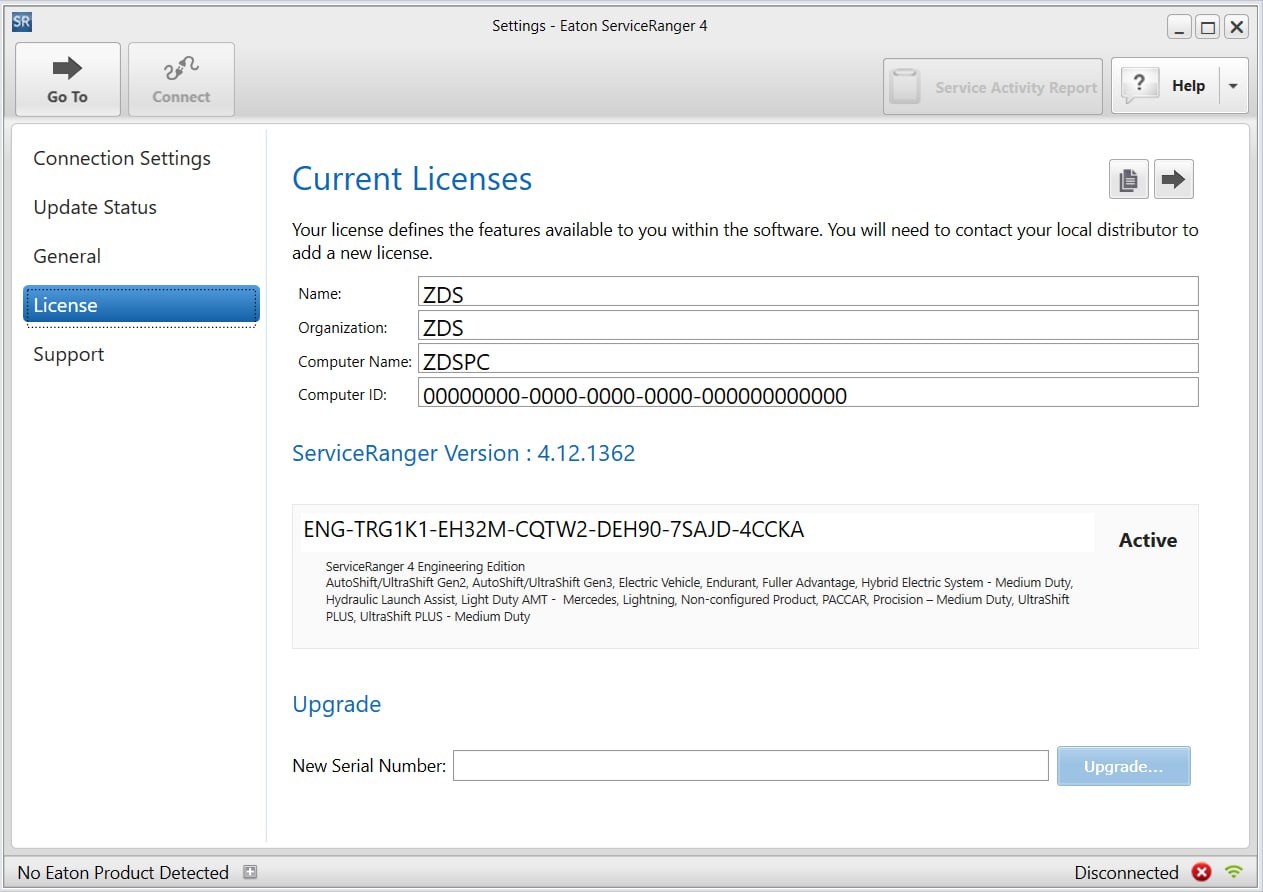
Task: Copy license info with the document icon
Action: (1129, 180)
